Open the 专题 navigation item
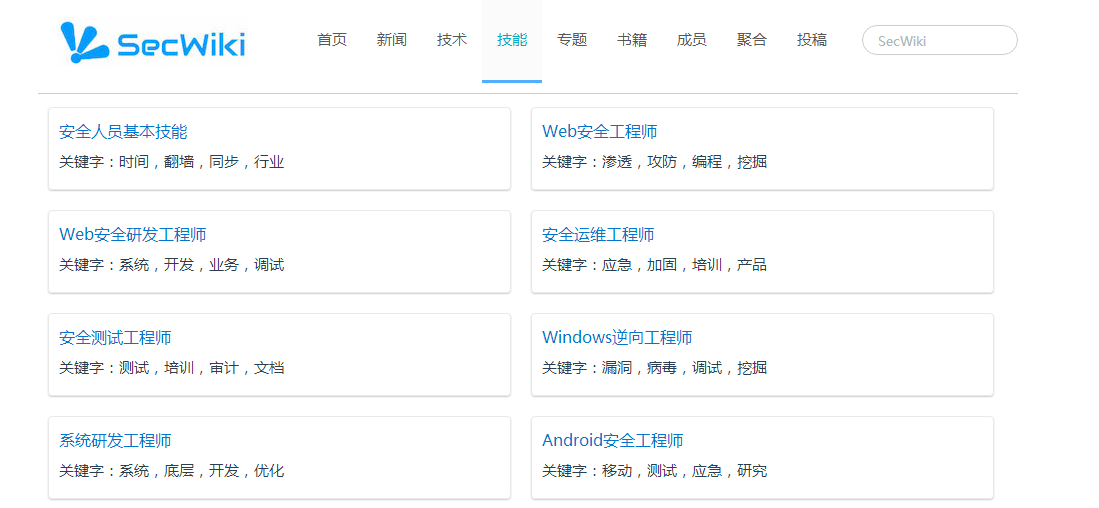 pos(572,40)
